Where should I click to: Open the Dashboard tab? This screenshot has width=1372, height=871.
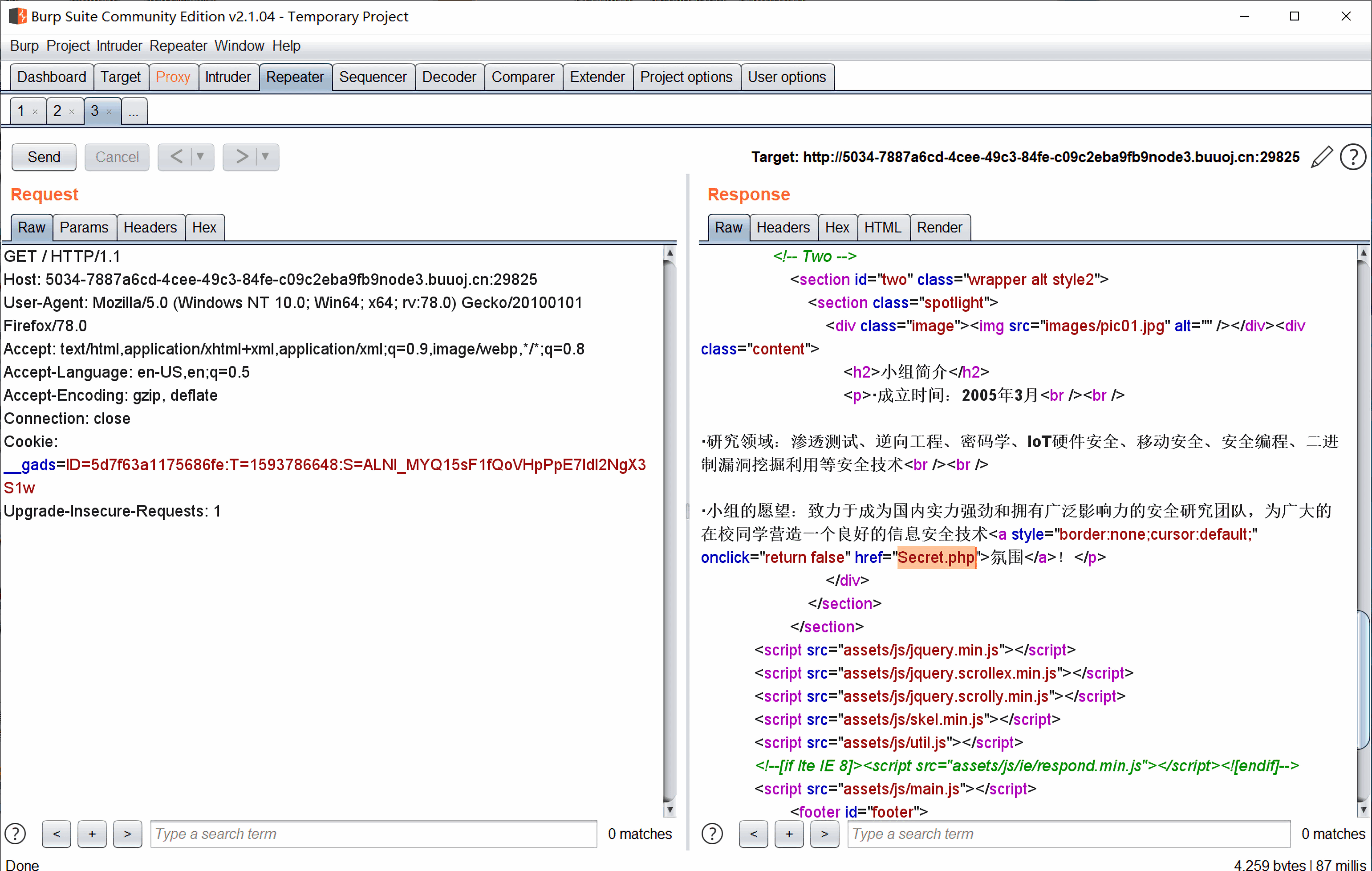click(52, 77)
